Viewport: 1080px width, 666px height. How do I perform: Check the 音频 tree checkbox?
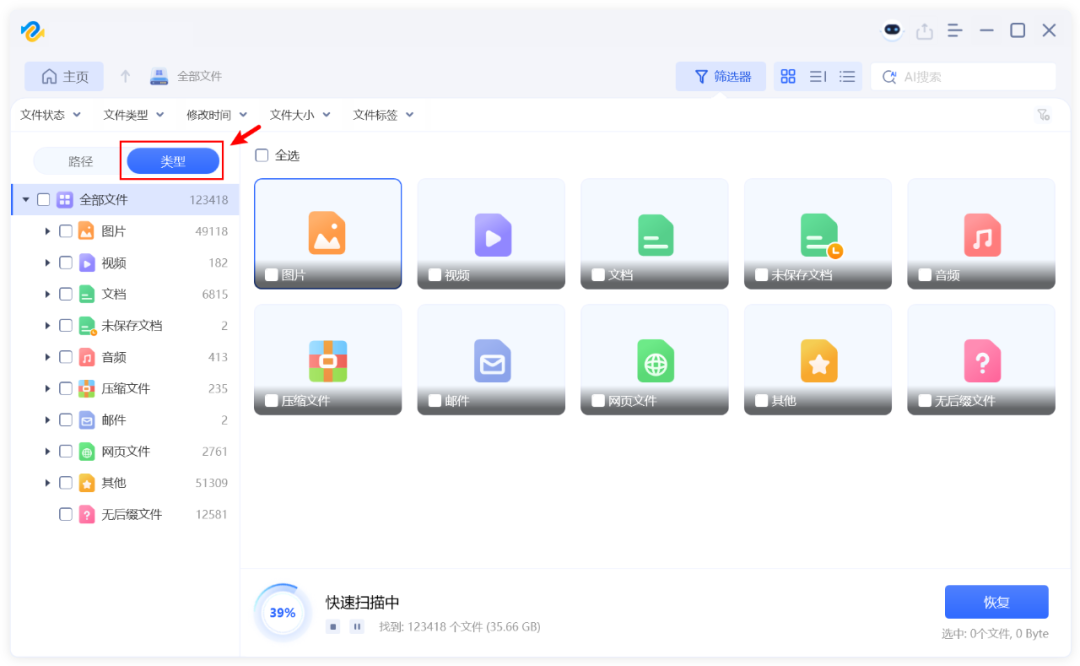tap(65, 357)
